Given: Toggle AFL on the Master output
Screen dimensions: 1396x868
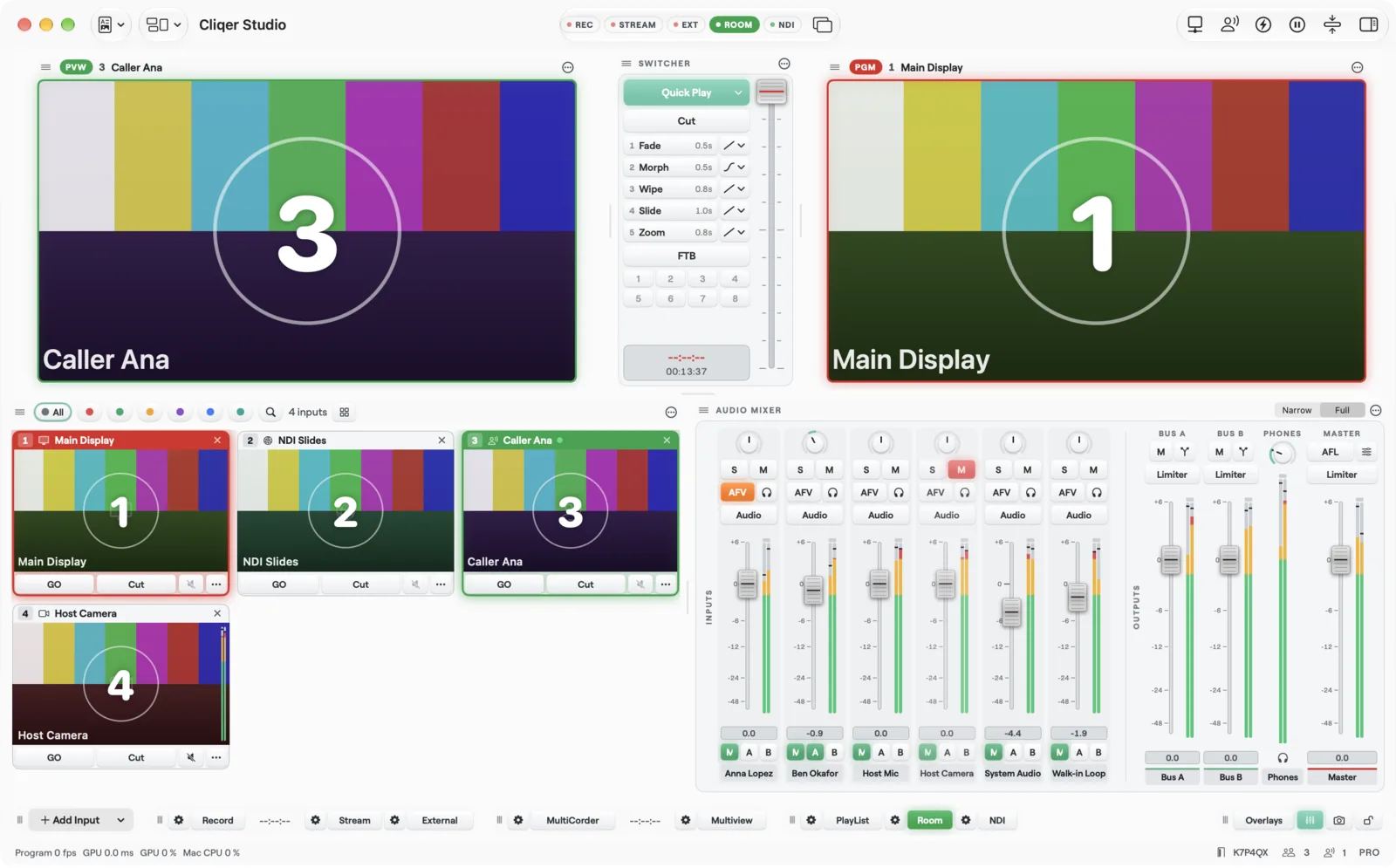Looking at the screenshot, I should pos(1330,452).
